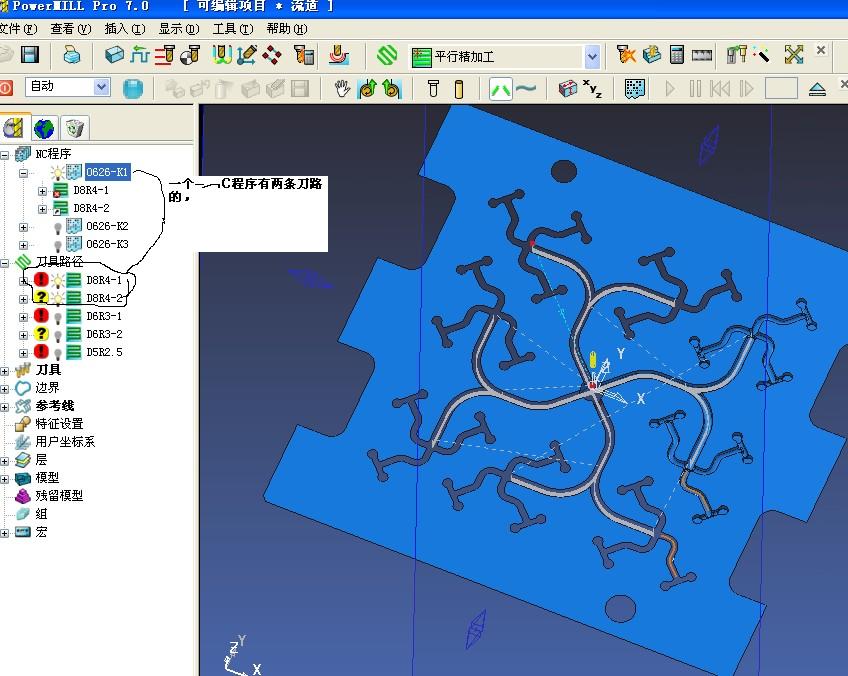Open the measurer ruler icon

click(x=702, y=55)
